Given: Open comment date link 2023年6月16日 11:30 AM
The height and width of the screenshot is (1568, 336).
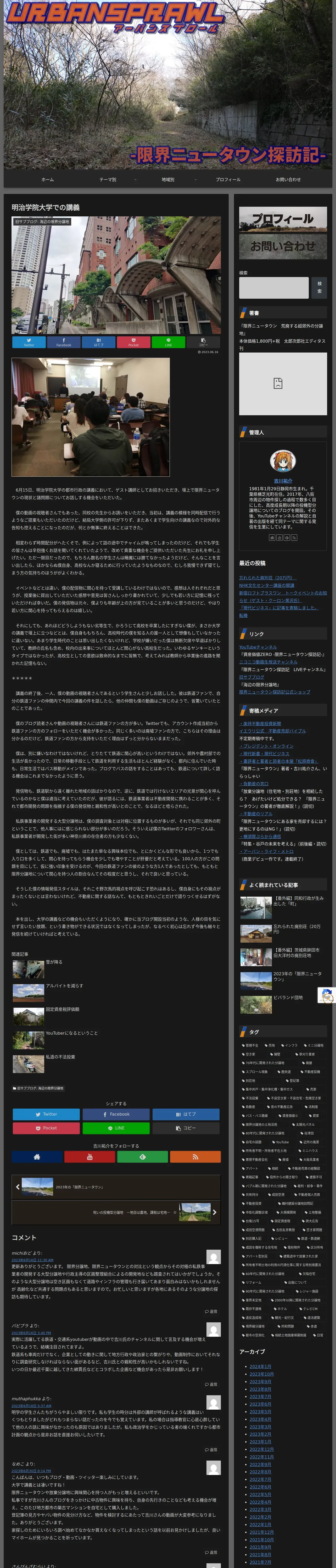Looking at the screenshot, I should tap(32, 1259).
